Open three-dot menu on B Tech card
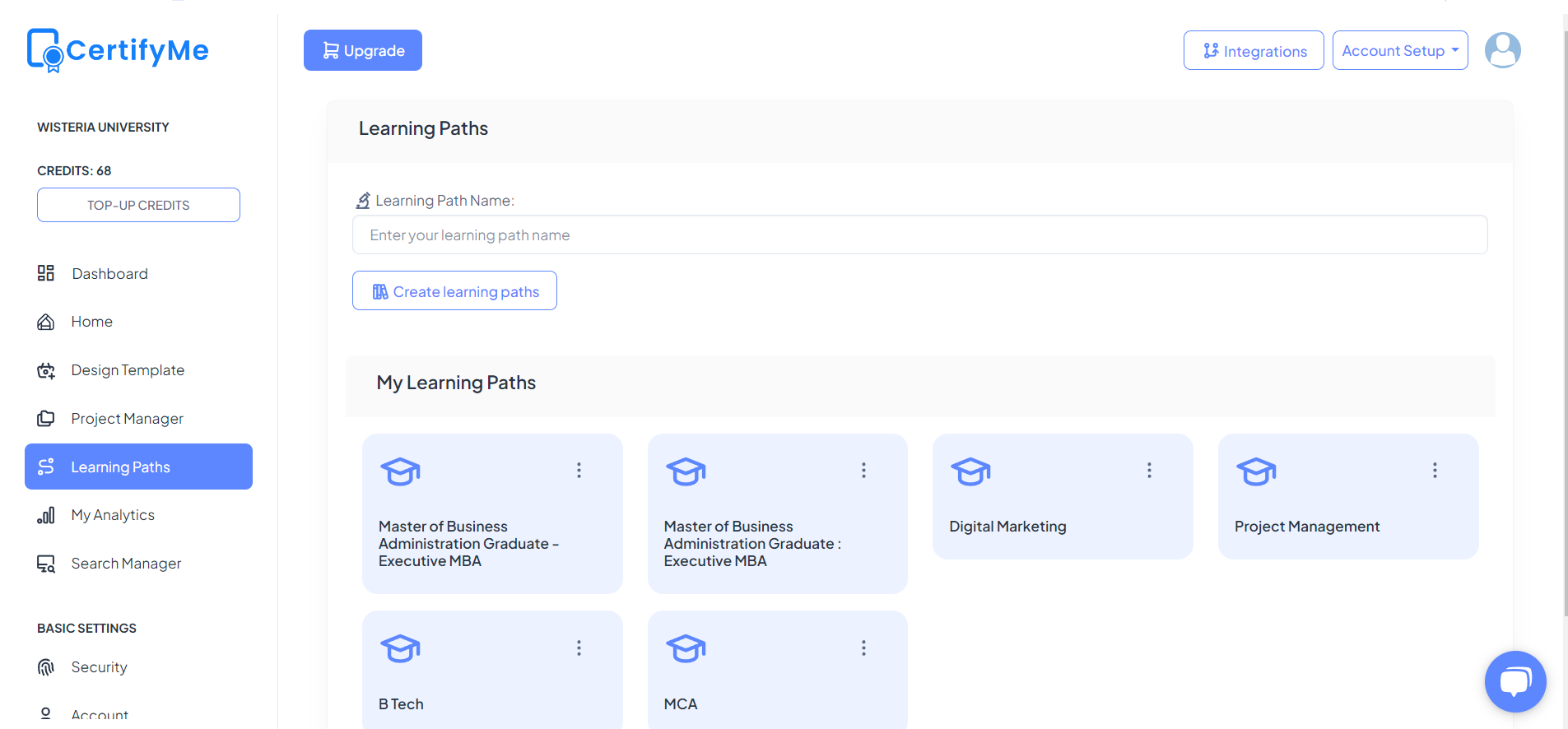This screenshot has height=729, width=1568. pos(579,648)
